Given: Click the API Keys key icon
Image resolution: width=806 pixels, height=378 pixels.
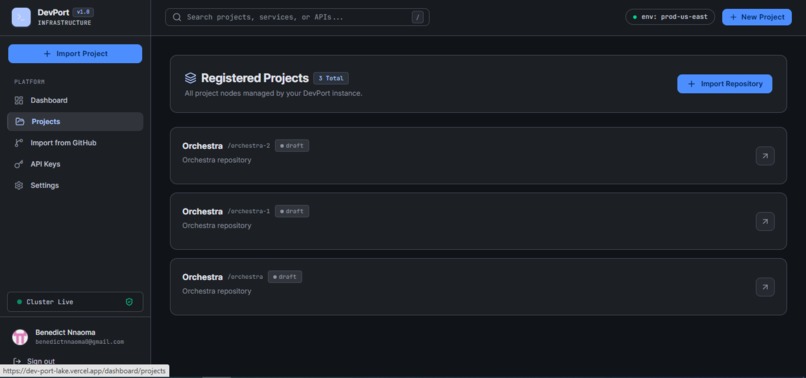Looking at the screenshot, I should click(x=19, y=164).
